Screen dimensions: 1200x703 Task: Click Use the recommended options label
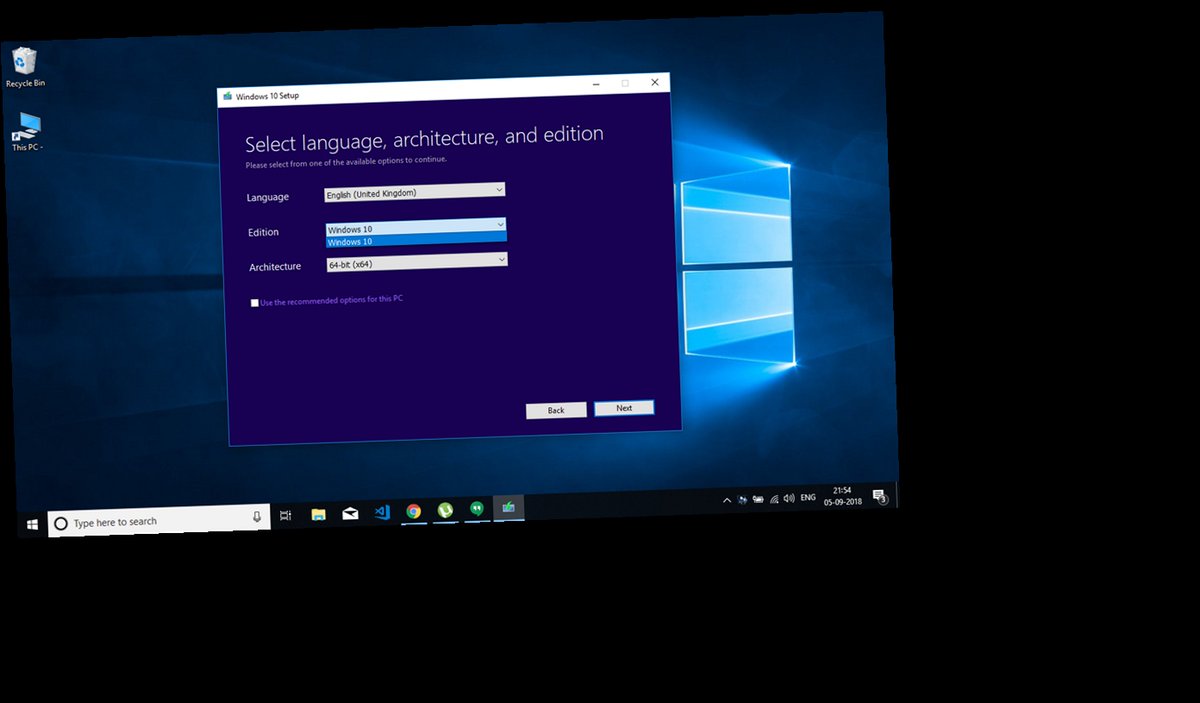332,300
